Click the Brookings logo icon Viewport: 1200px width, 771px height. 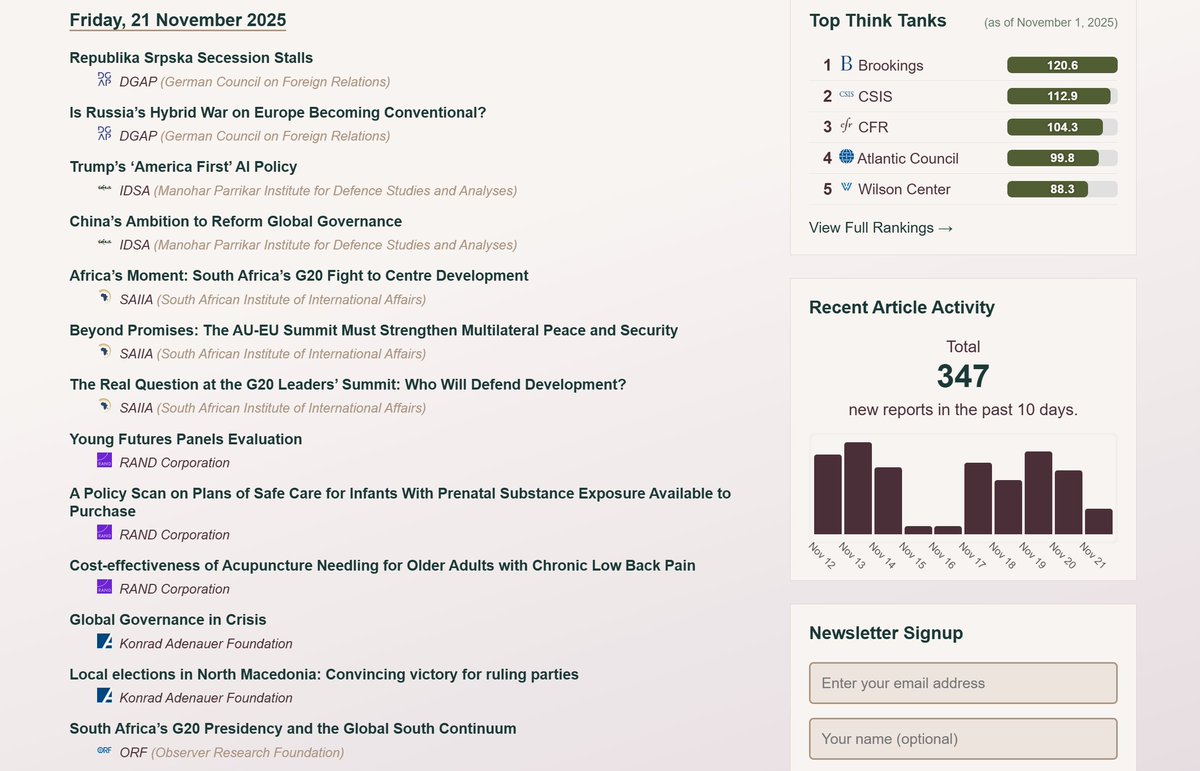845,64
